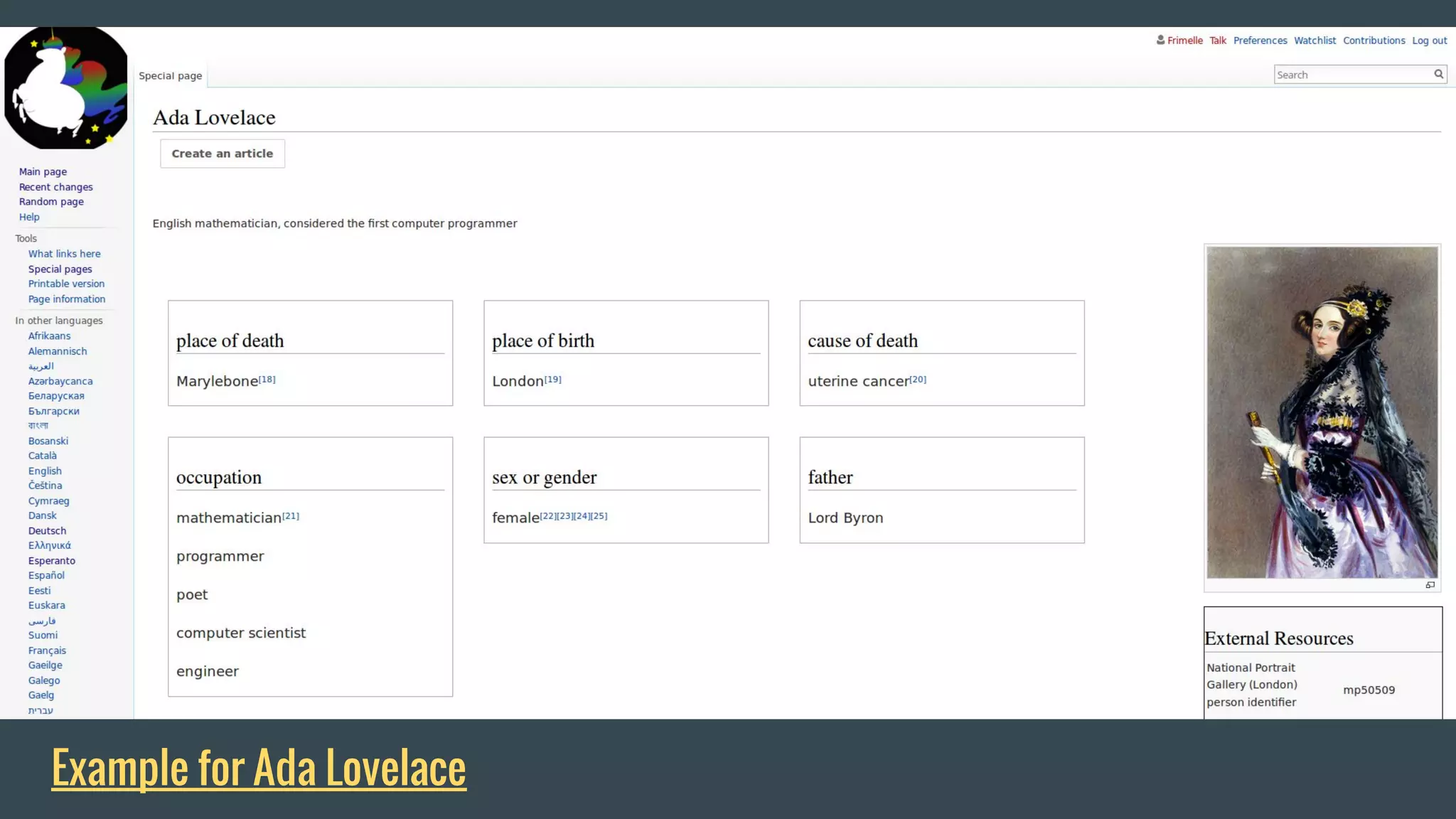This screenshot has width=1456, height=819.
Task: Switch language to Ελληνικά
Action: click(49, 545)
